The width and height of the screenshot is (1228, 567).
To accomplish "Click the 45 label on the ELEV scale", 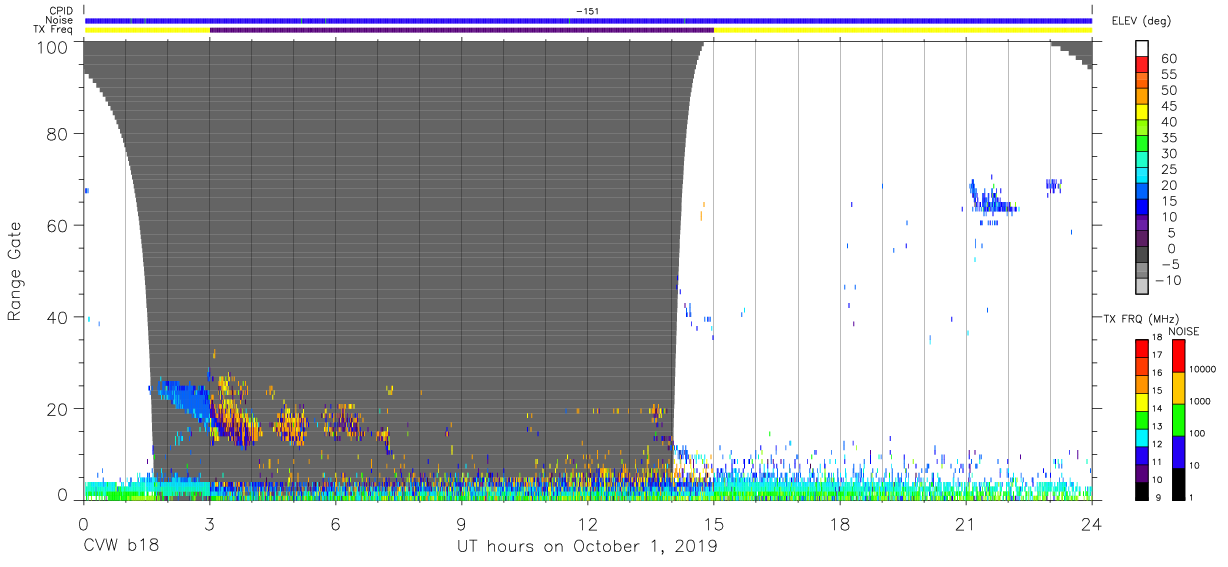I will [x=1170, y=106].
